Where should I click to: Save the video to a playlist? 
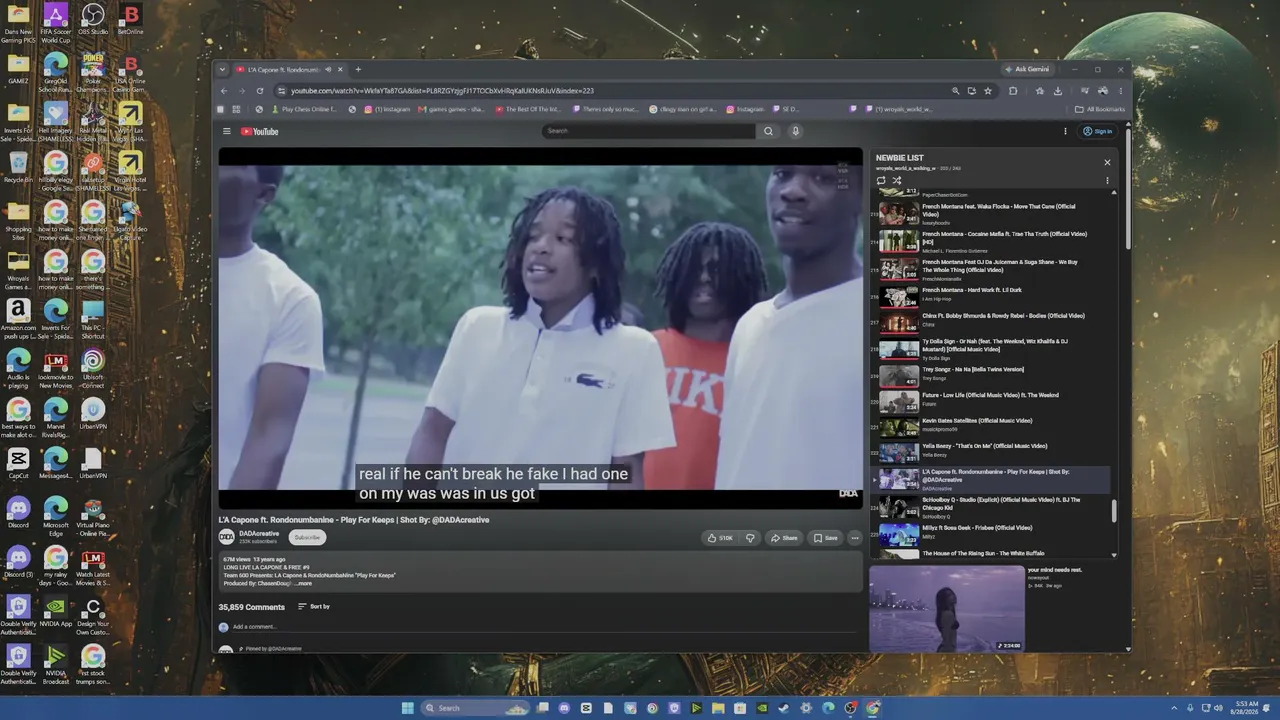(x=825, y=538)
